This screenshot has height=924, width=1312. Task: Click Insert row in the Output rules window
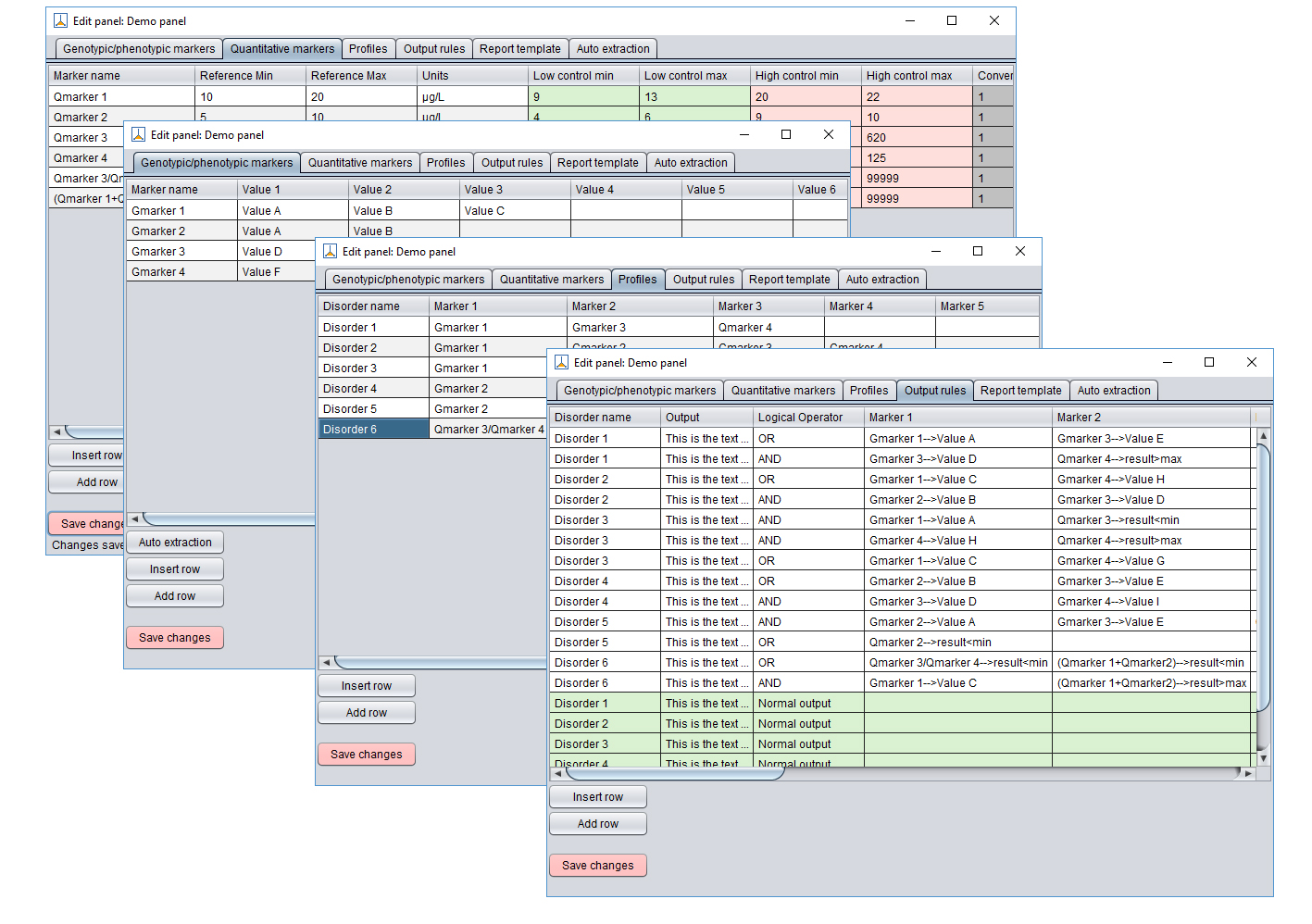pyautogui.click(x=597, y=796)
